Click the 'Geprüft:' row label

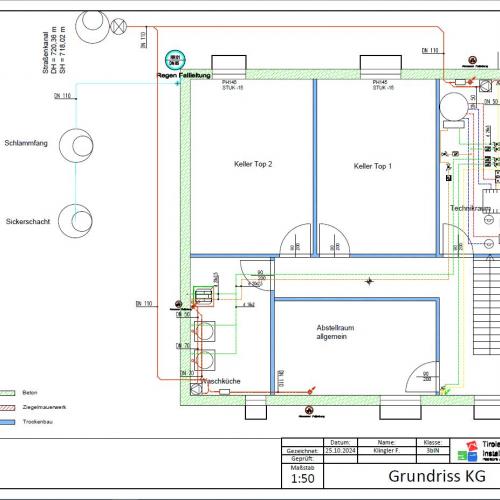coord(302,459)
